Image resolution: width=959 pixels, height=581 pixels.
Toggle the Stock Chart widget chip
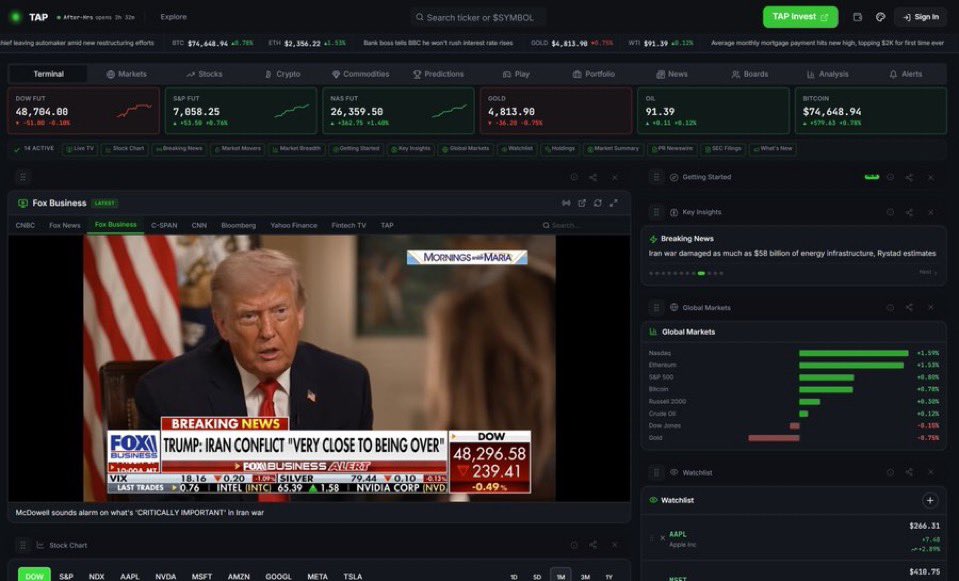click(125, 149)
